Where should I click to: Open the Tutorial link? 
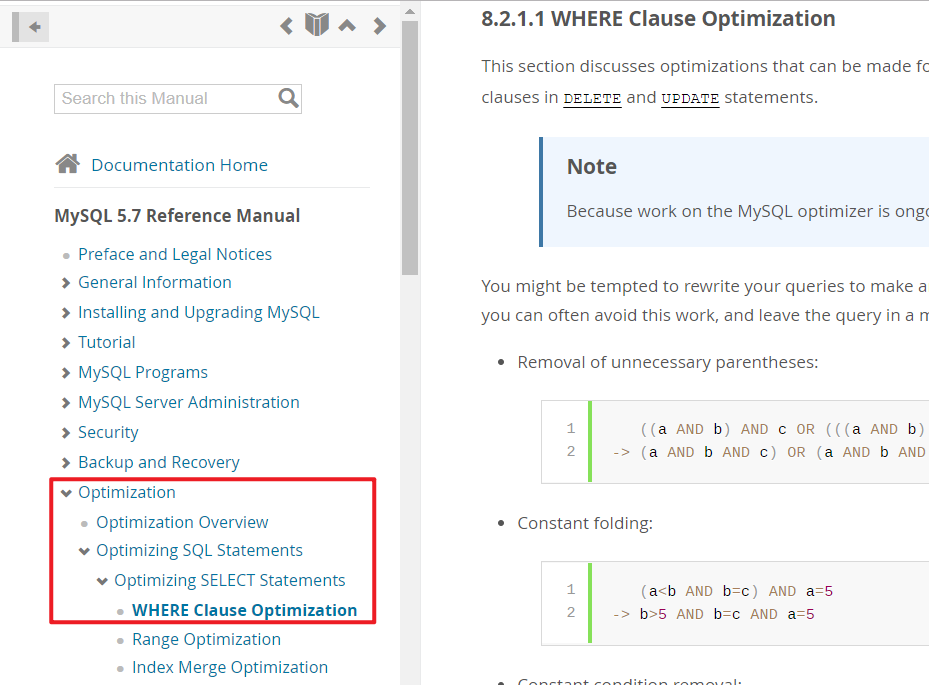tap(107, 342)
